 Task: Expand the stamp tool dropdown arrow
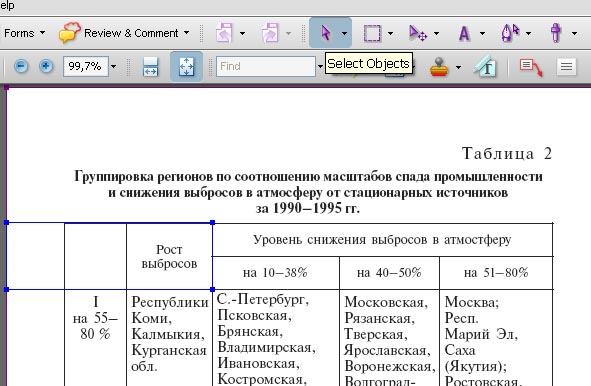(x=458, y=67)
